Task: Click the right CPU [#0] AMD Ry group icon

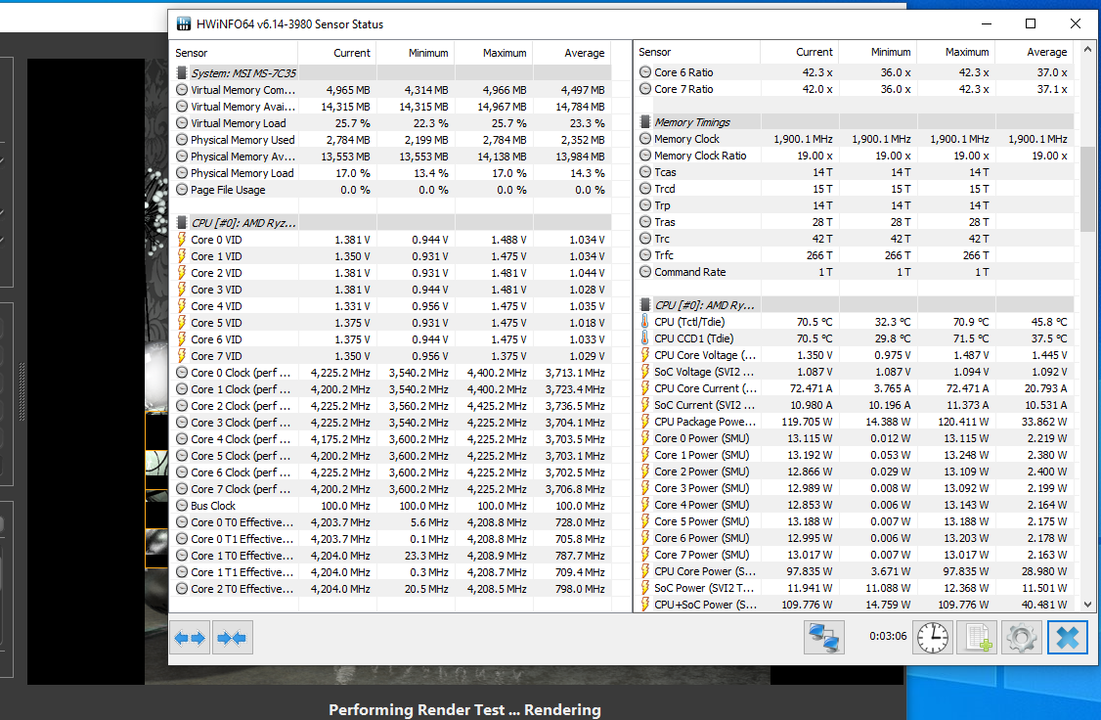Action: pos(645,305)
